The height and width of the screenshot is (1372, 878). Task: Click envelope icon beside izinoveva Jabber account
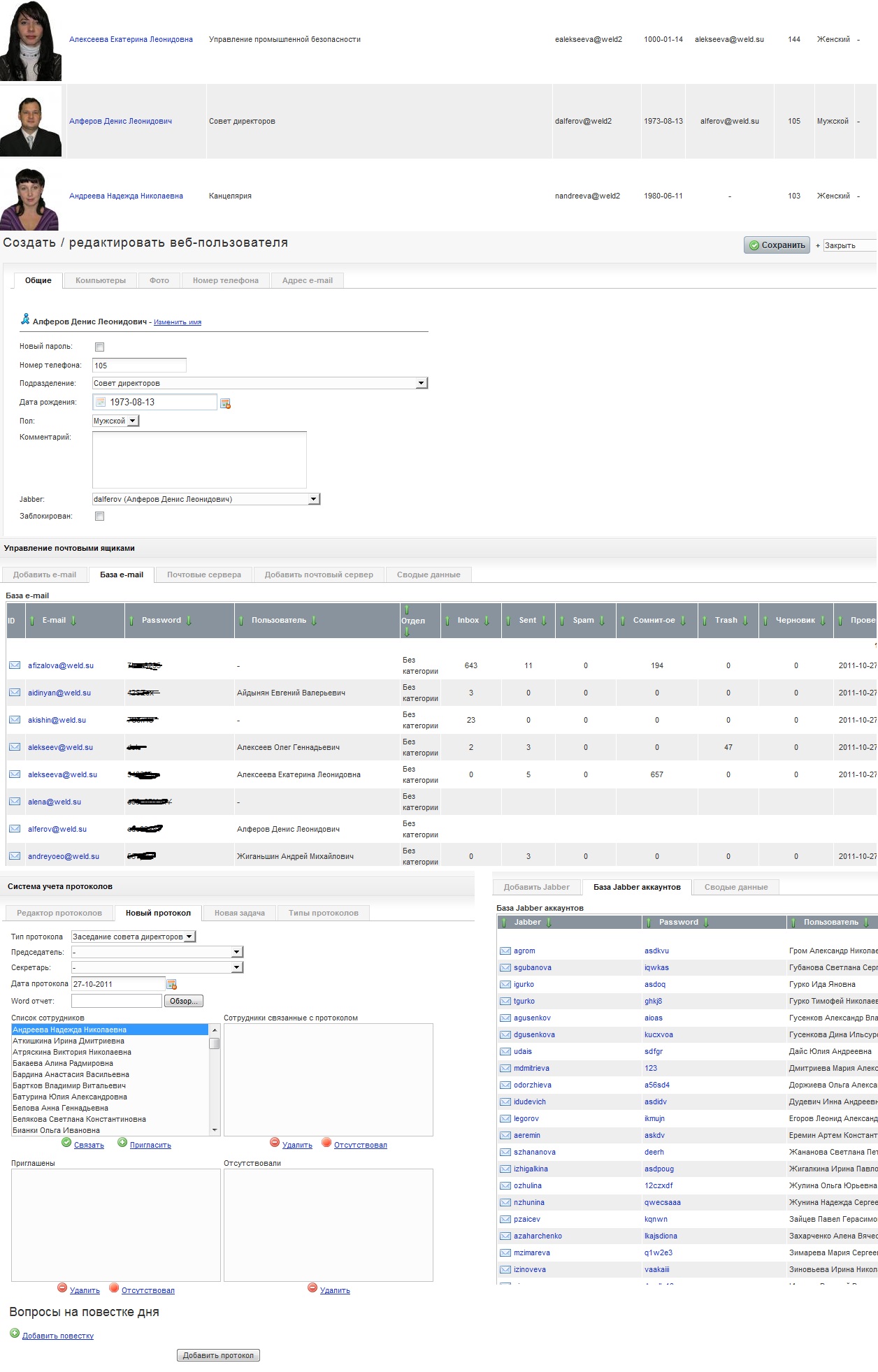coord(505,1269)
